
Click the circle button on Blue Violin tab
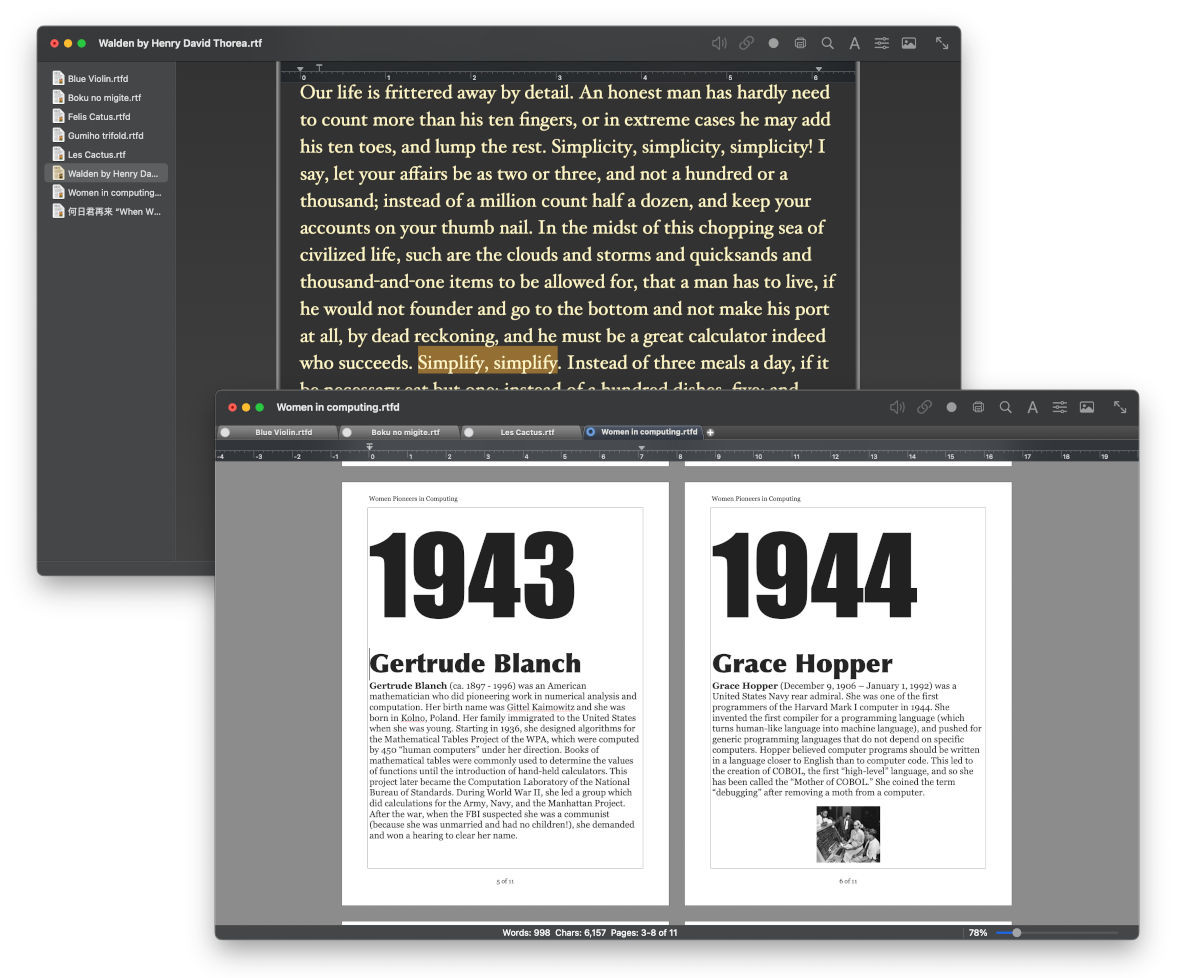click(x=225, y=432)
